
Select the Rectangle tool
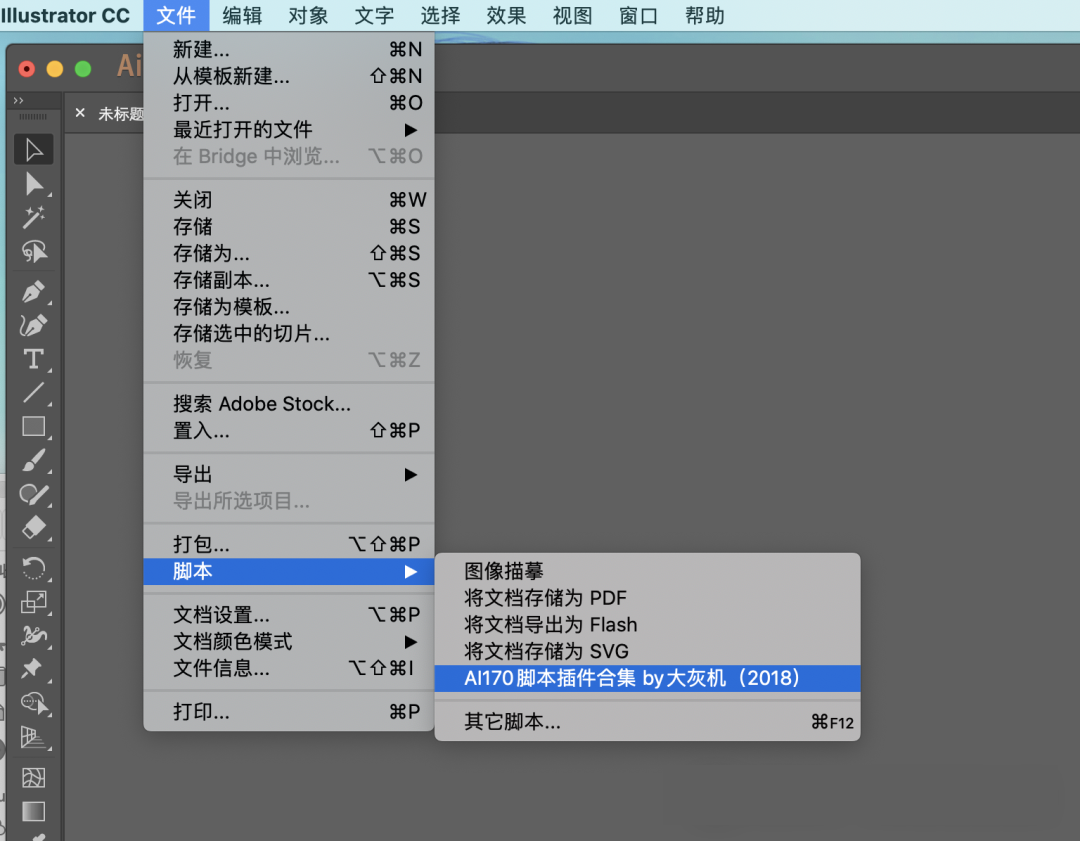click(33, 427)
